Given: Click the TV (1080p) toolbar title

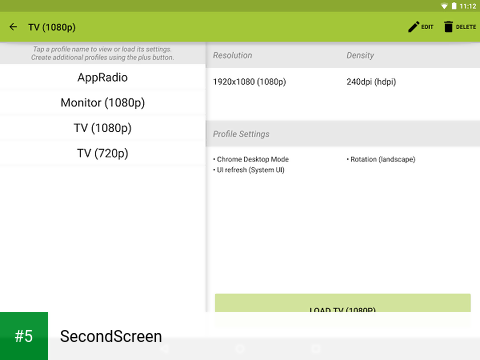Looking at the screenshot, I should coord(52,27).
